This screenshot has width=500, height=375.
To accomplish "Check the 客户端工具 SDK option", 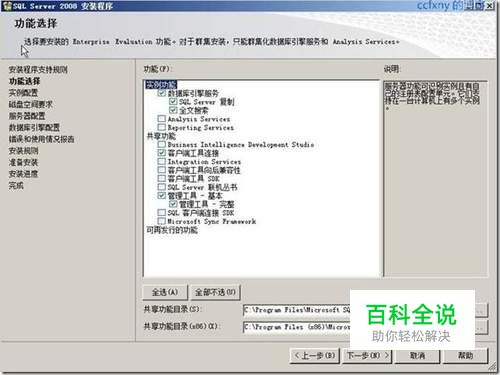I will 162,179.
